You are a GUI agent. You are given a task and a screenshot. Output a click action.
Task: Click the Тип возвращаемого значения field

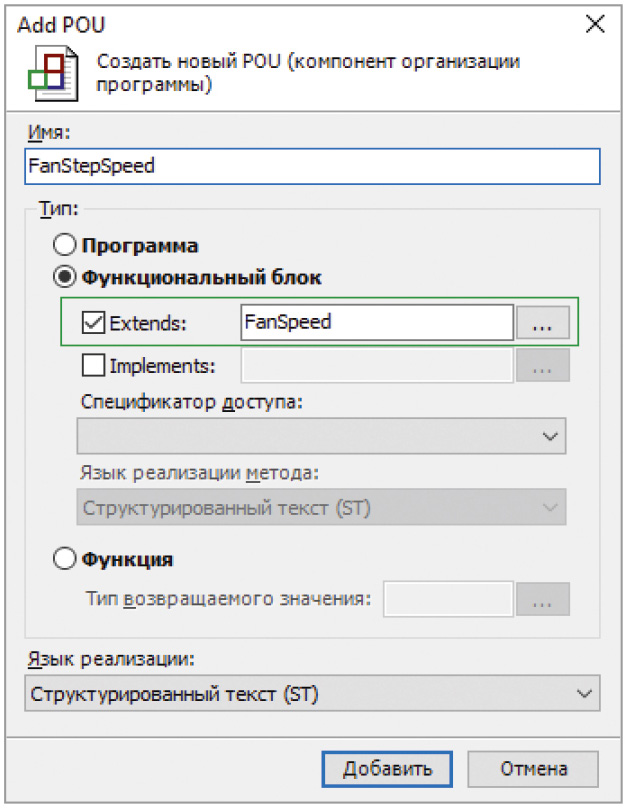448,599
